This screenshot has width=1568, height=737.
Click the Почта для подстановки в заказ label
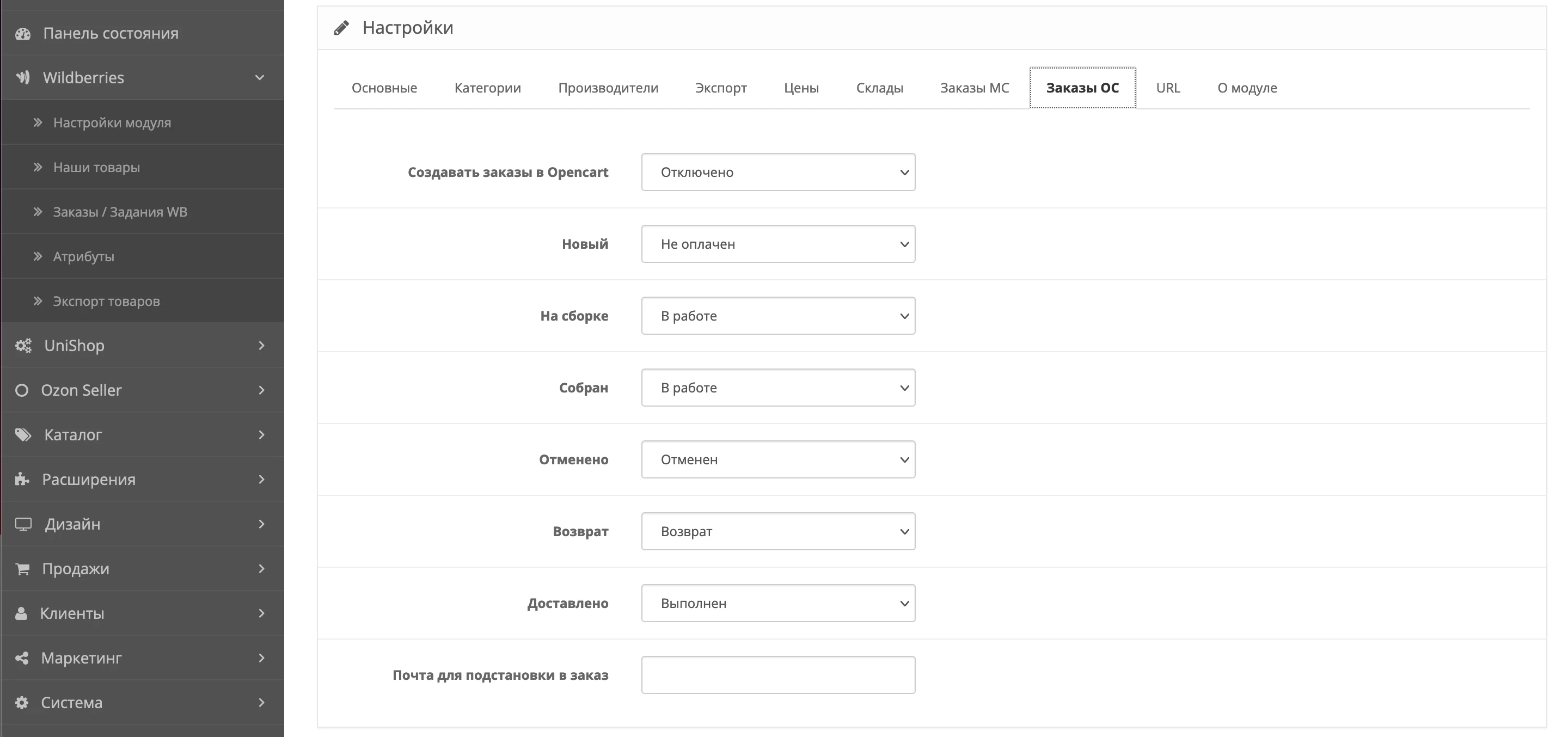500,675
